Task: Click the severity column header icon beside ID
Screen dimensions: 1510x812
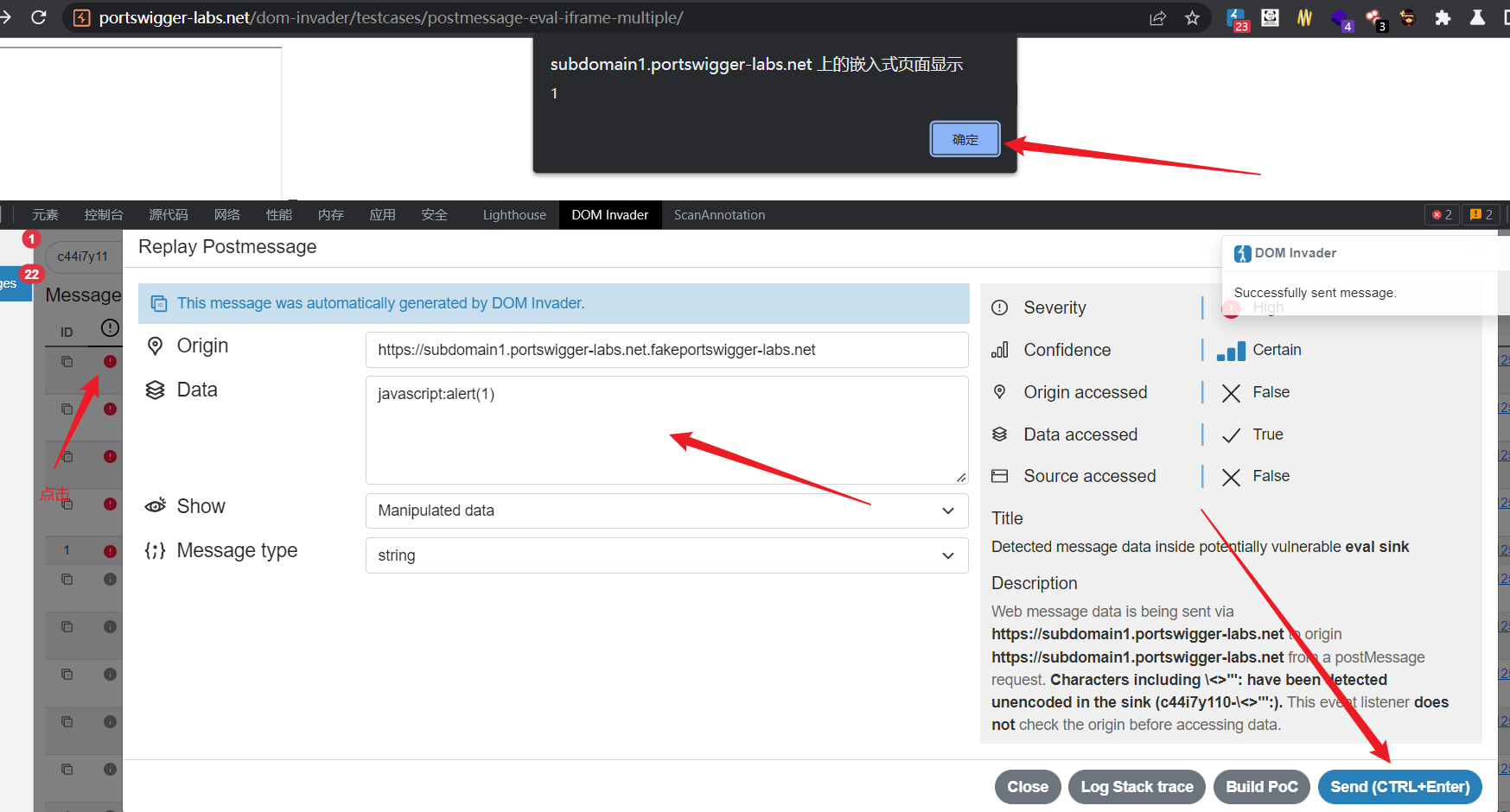Action: [x=110, y=327]
